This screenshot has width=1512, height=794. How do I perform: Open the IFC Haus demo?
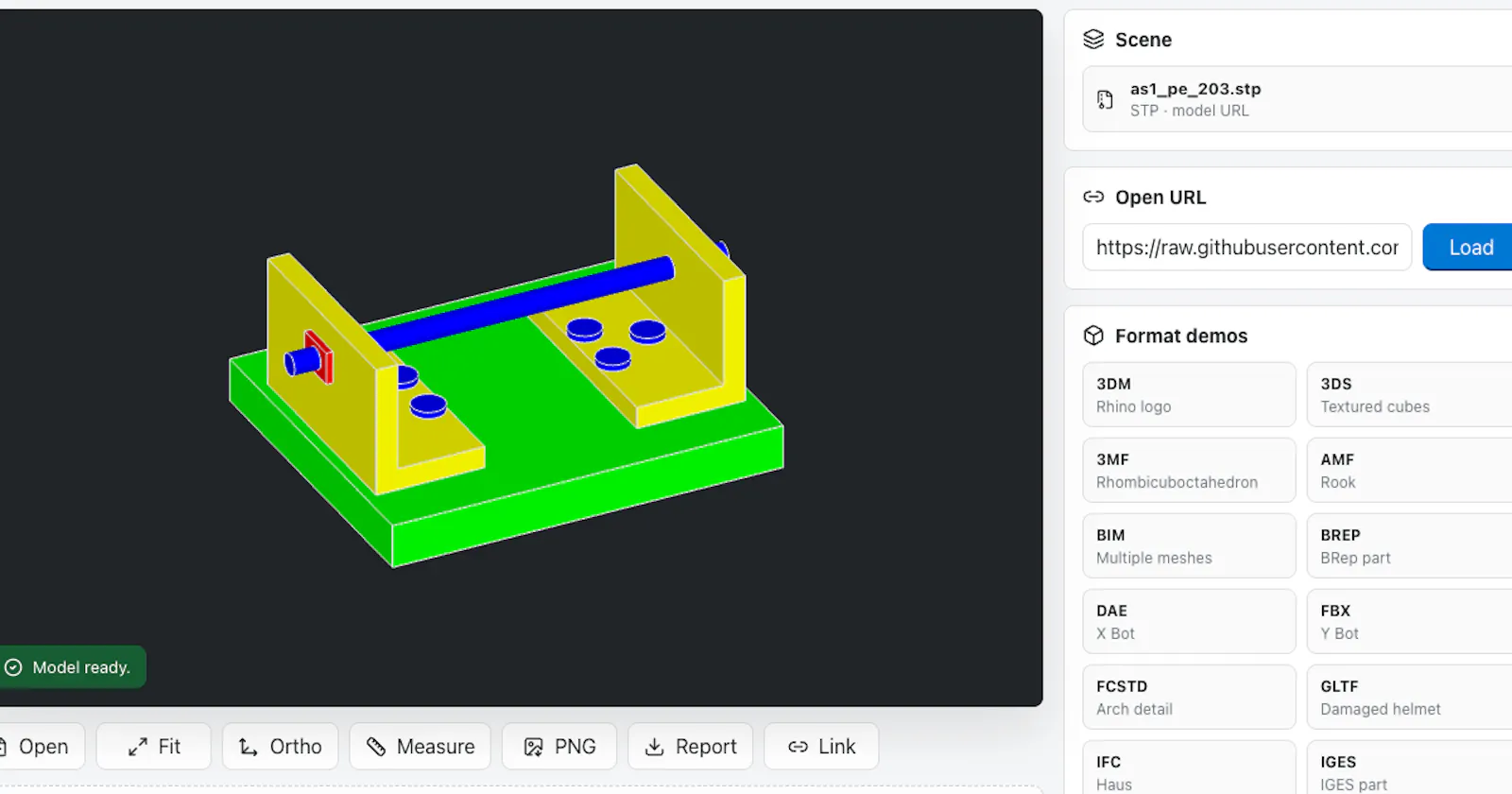[1189, 768]
